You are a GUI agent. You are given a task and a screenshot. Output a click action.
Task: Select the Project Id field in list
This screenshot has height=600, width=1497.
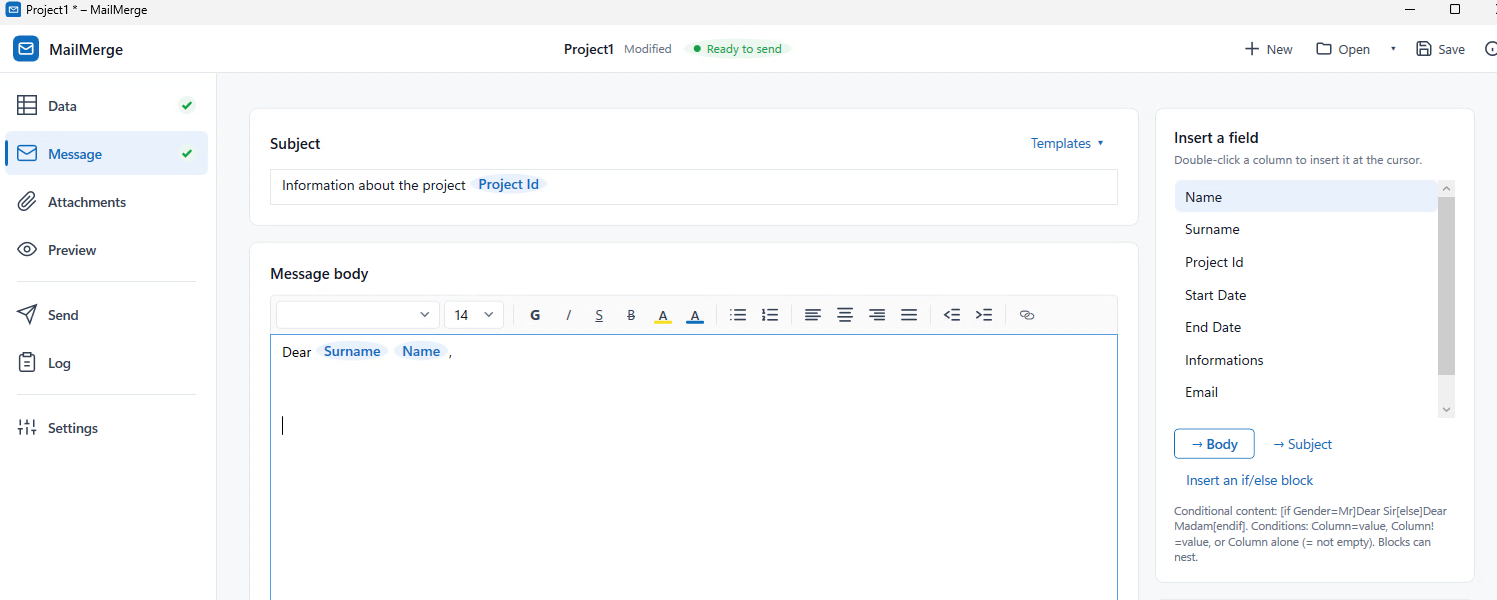click(x=1306, y=262)
